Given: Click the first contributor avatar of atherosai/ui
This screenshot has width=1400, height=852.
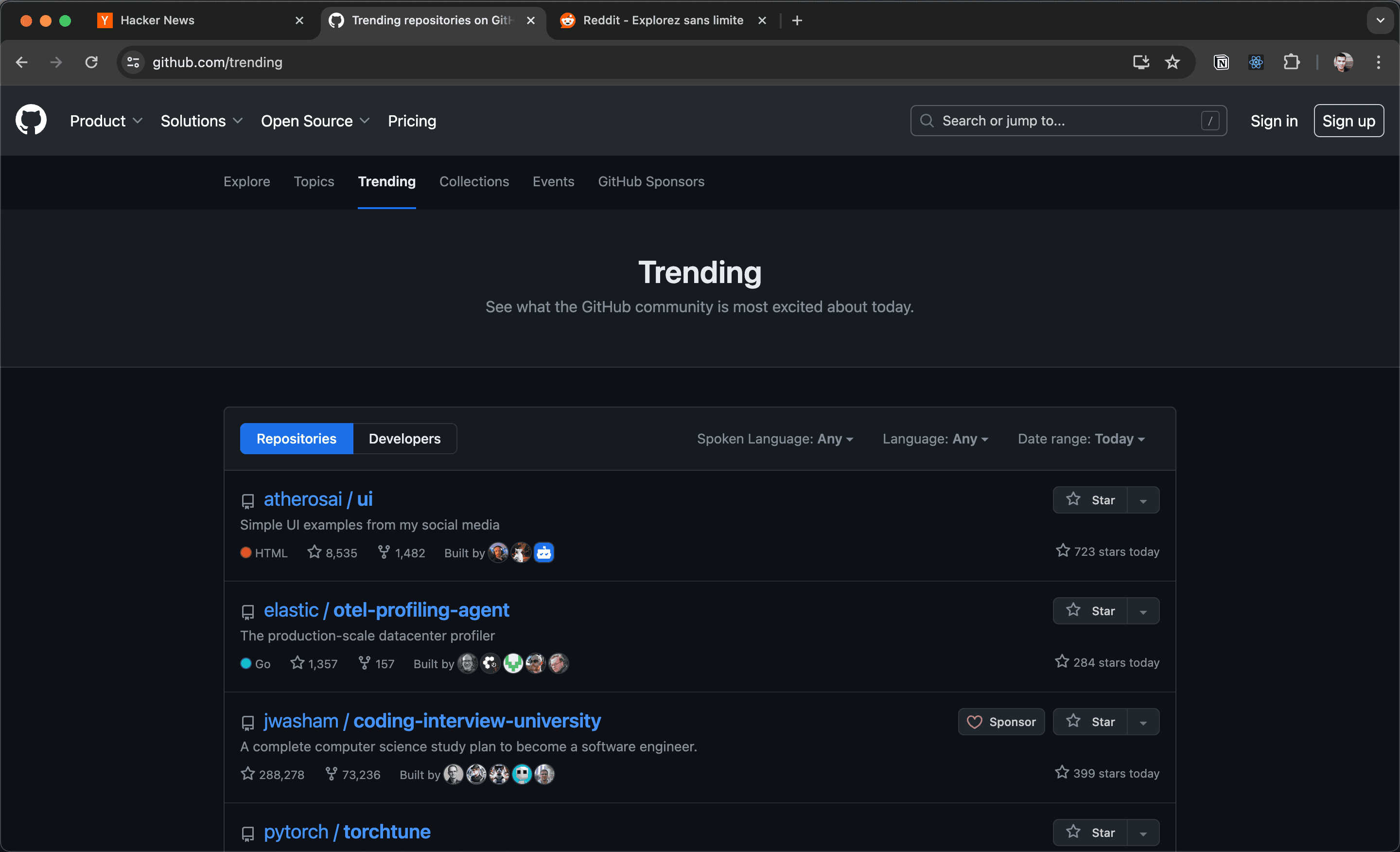Looking at the screenshot, I should pyautogui.click(x=498, y=552).
